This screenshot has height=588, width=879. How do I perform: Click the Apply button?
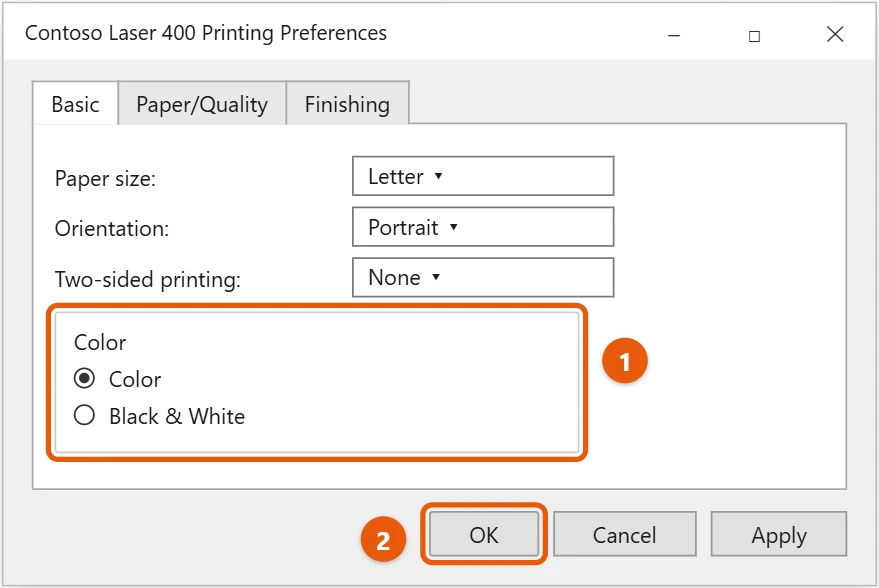coord(779,534)
